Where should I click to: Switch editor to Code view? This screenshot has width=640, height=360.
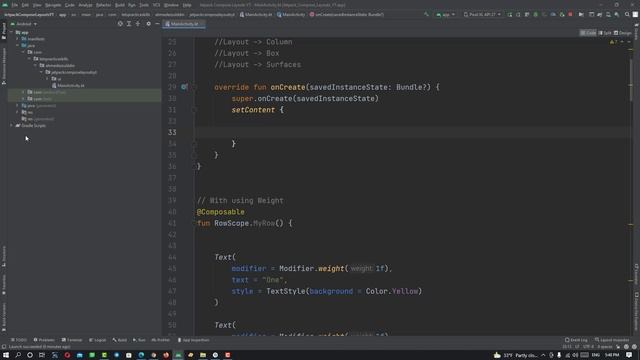(588, 33)
